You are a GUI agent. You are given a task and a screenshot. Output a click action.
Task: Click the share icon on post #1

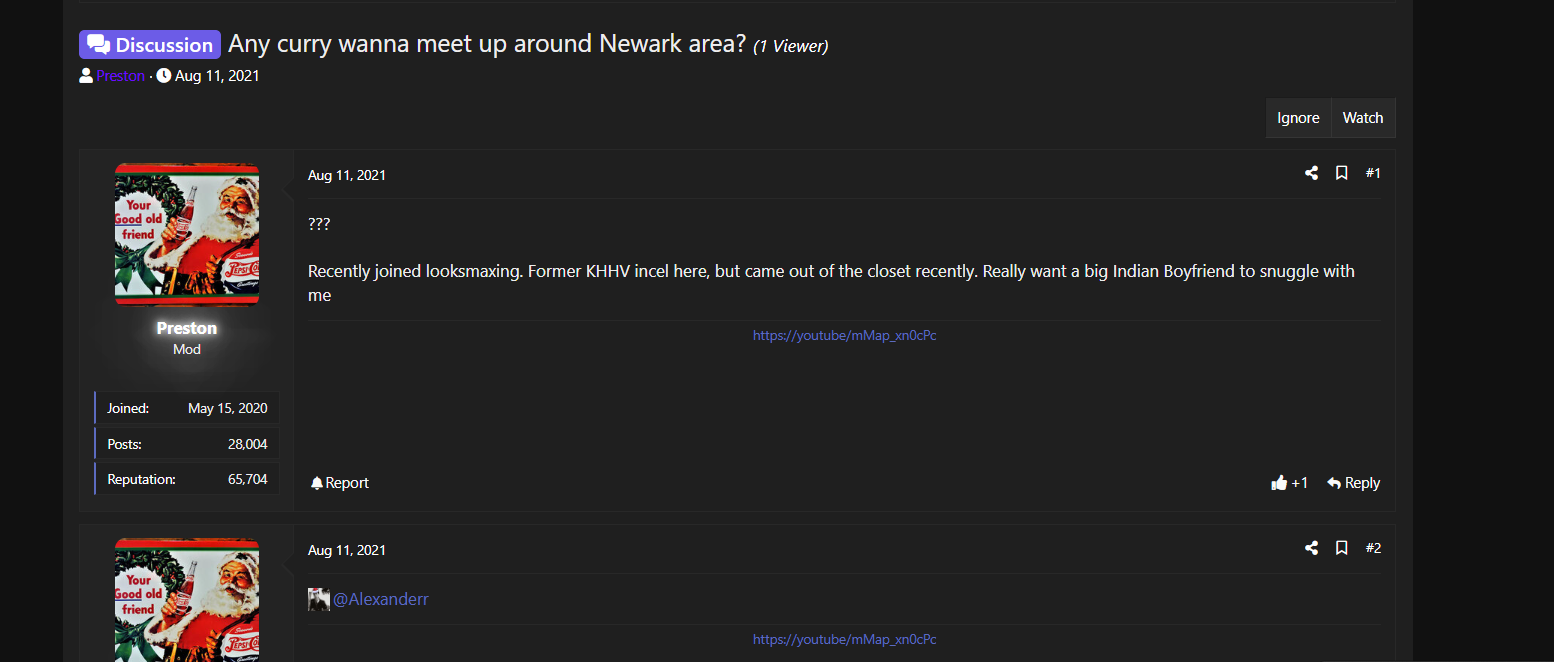1311,173
